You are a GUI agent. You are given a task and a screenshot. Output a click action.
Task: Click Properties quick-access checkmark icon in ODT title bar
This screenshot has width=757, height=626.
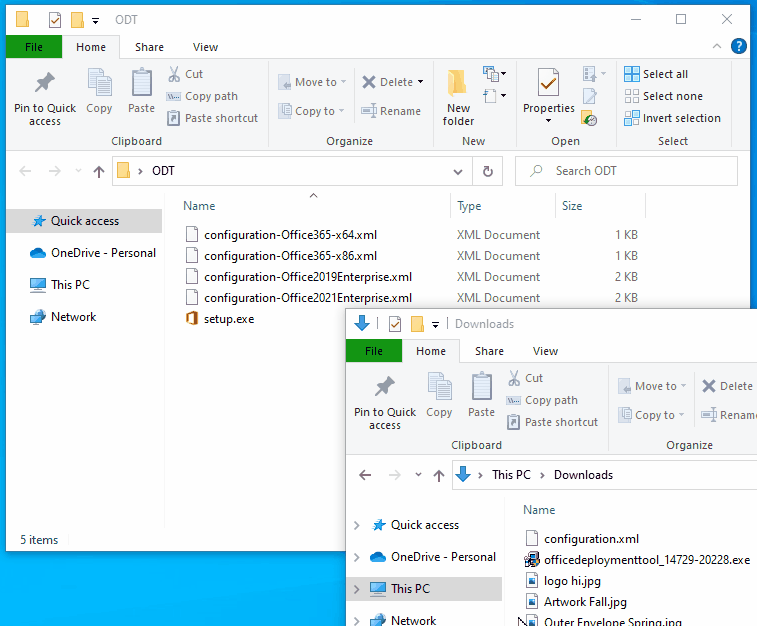(x=55, y=20)
